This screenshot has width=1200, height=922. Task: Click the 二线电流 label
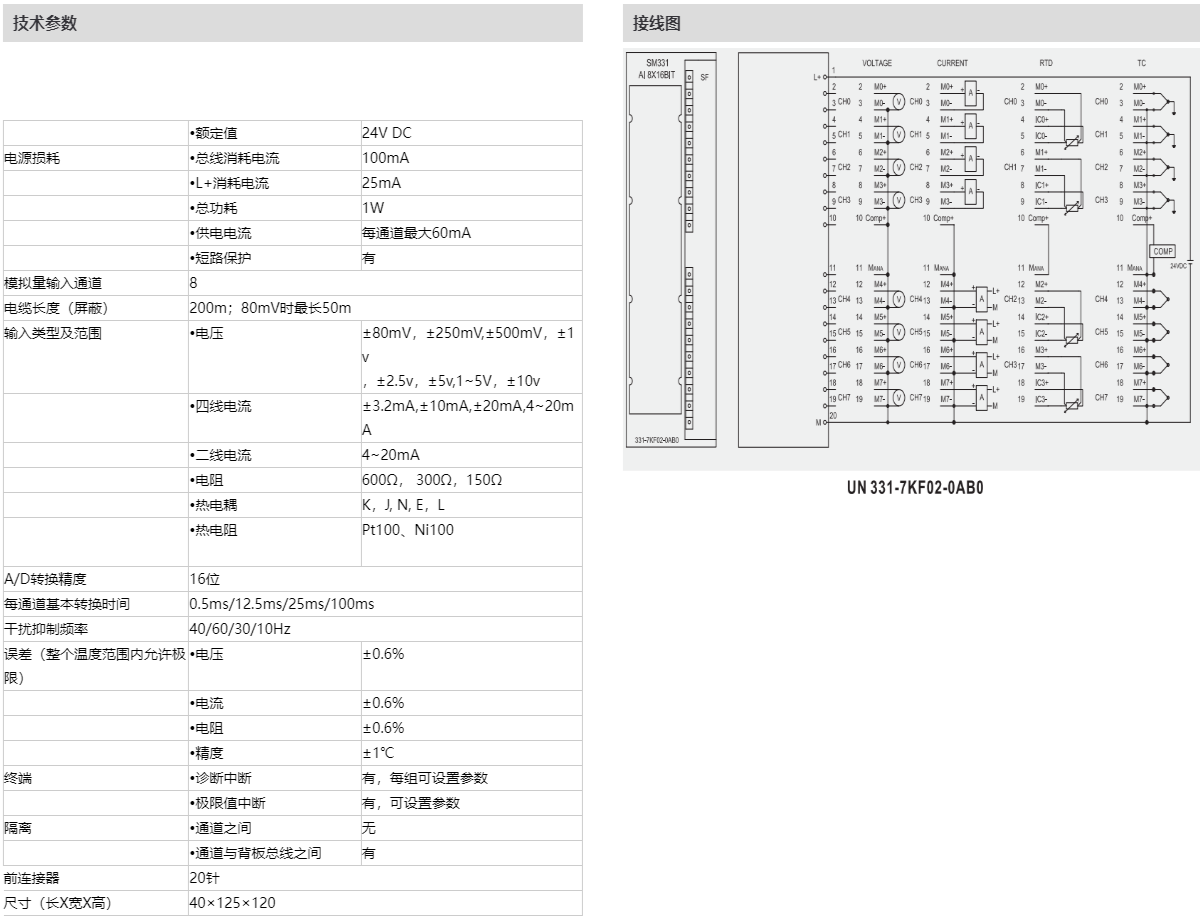pos(221,455)
